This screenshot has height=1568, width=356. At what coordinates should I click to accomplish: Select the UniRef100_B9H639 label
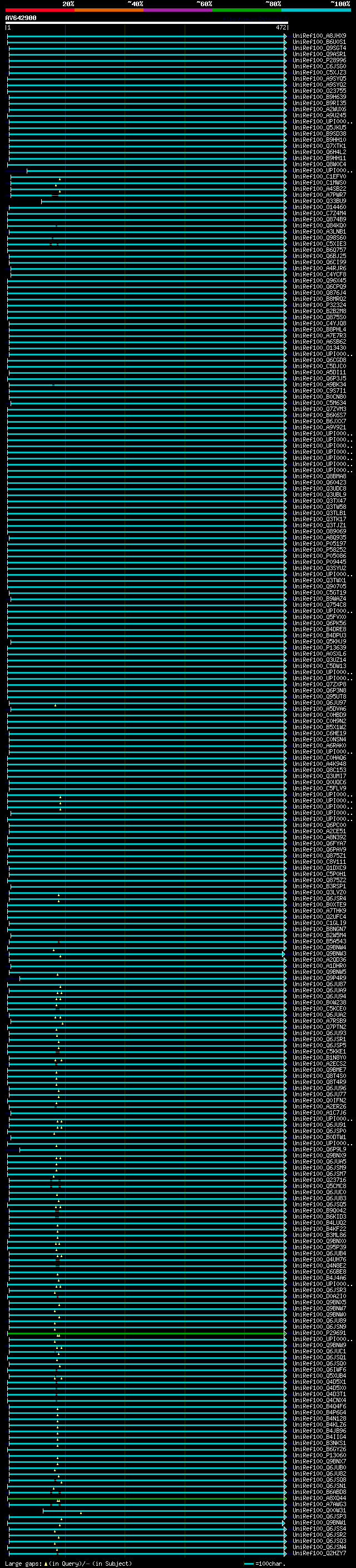(319, 97)
